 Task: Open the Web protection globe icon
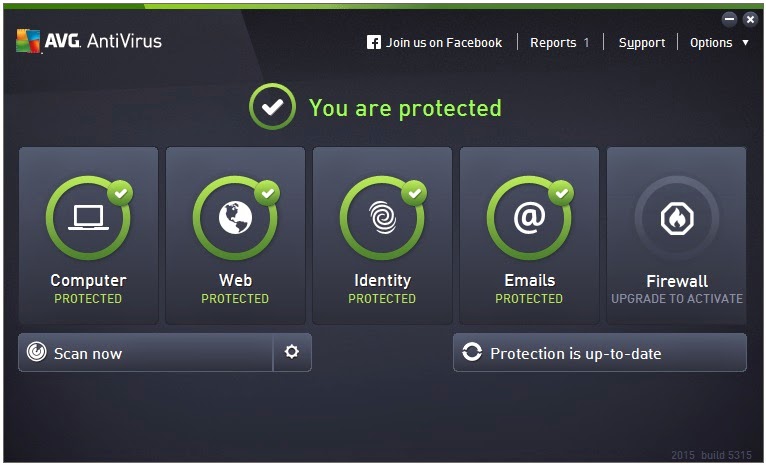(235, 218)
